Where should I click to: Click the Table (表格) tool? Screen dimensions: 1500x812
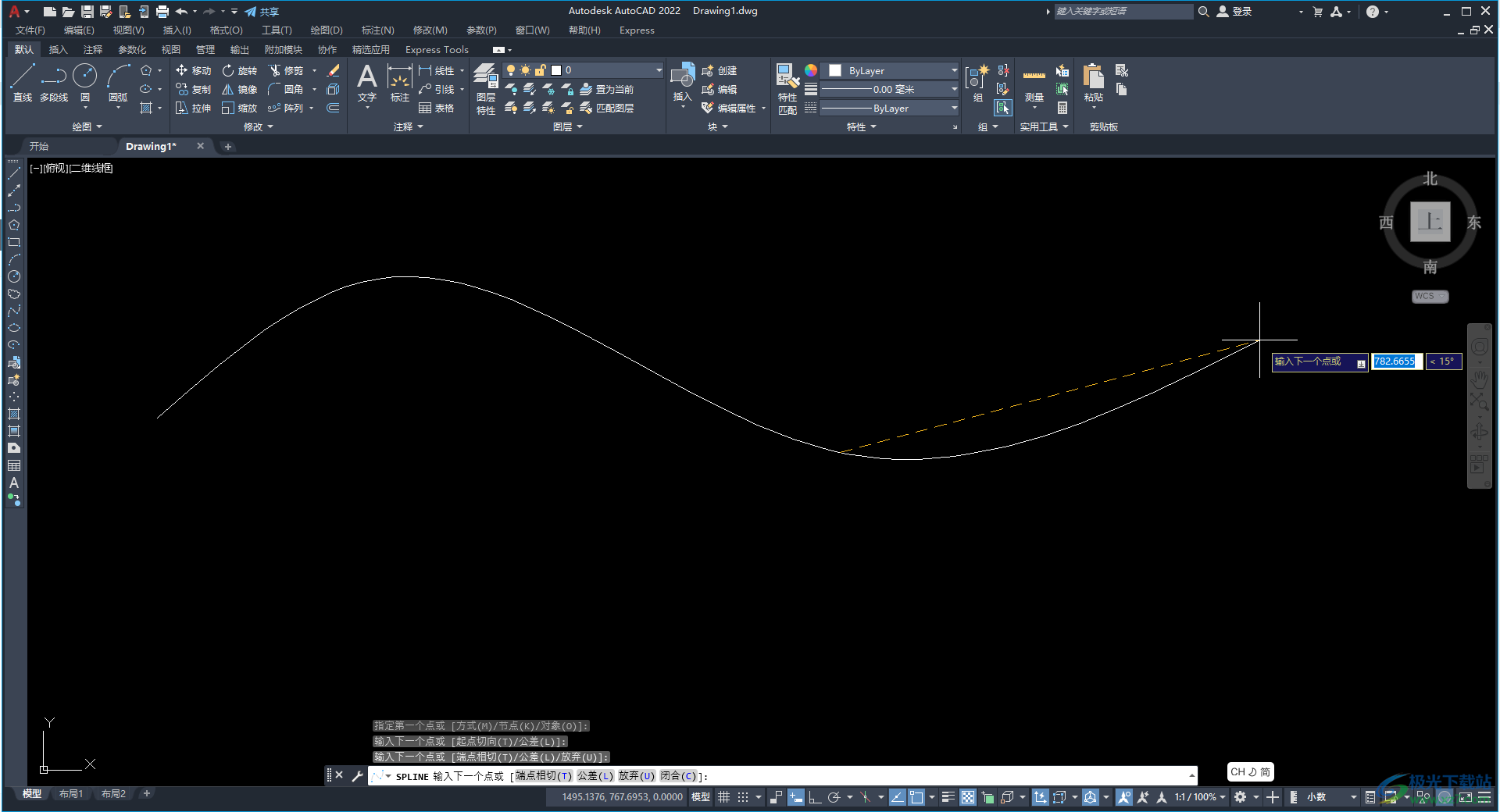436,108
